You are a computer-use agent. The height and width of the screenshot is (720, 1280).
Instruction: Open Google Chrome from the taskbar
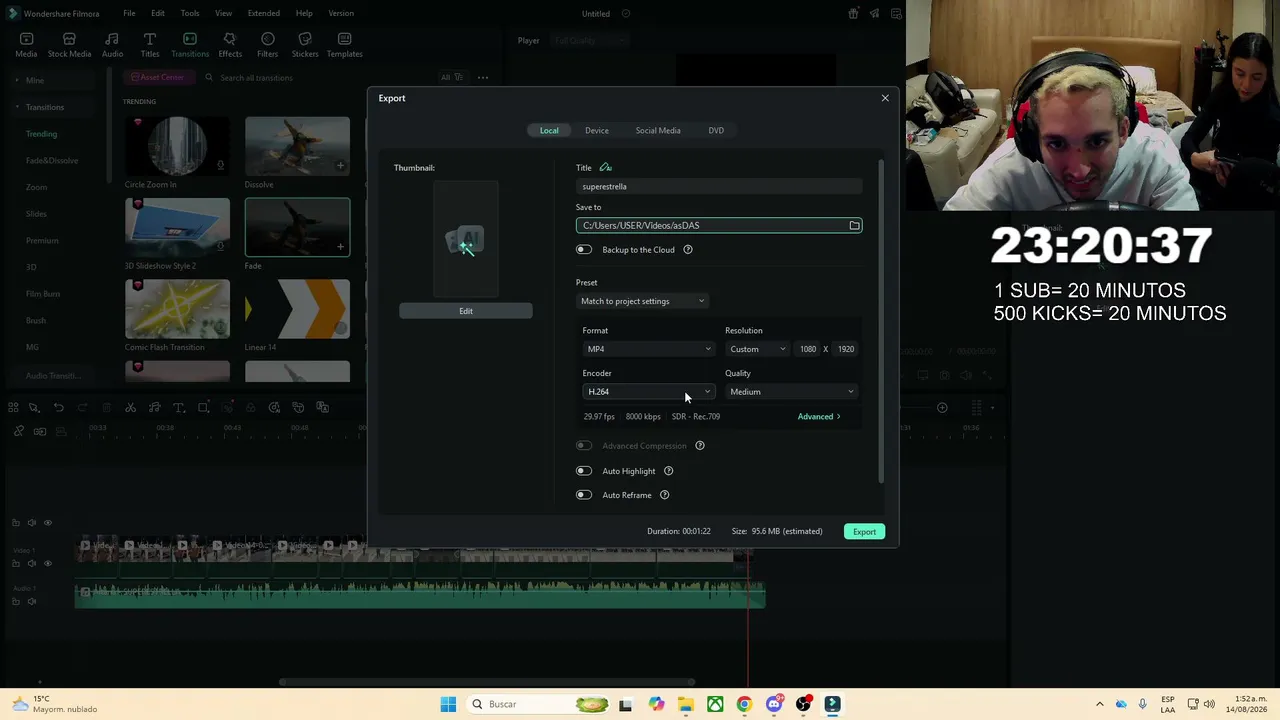[744, 704]
